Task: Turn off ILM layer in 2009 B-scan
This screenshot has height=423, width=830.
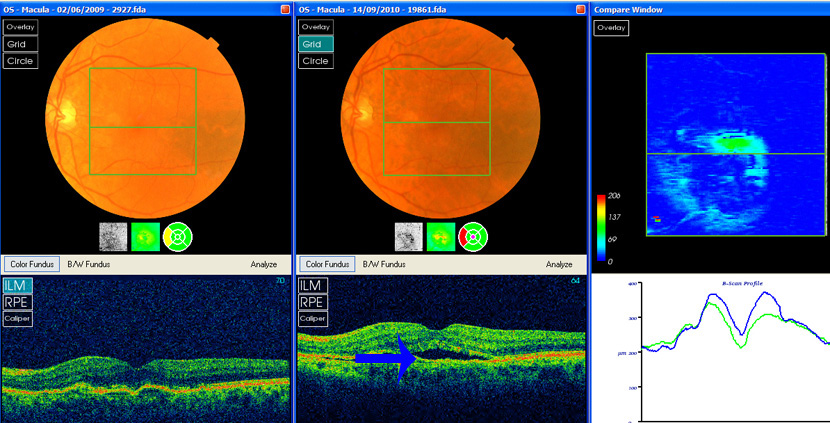Action: [17, 286]
